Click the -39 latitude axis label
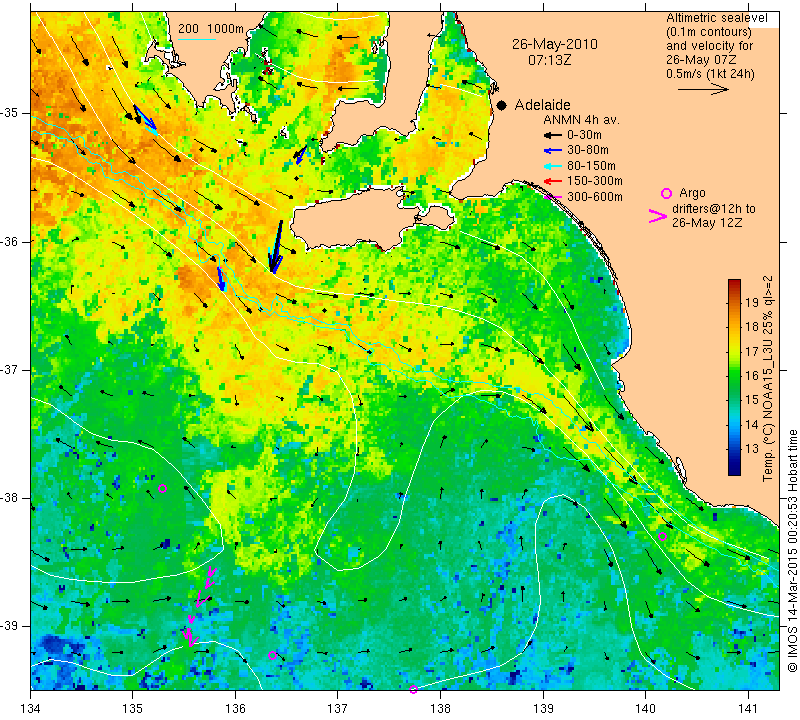This screenshot has width=800, height=720. (x=10, y=626)
